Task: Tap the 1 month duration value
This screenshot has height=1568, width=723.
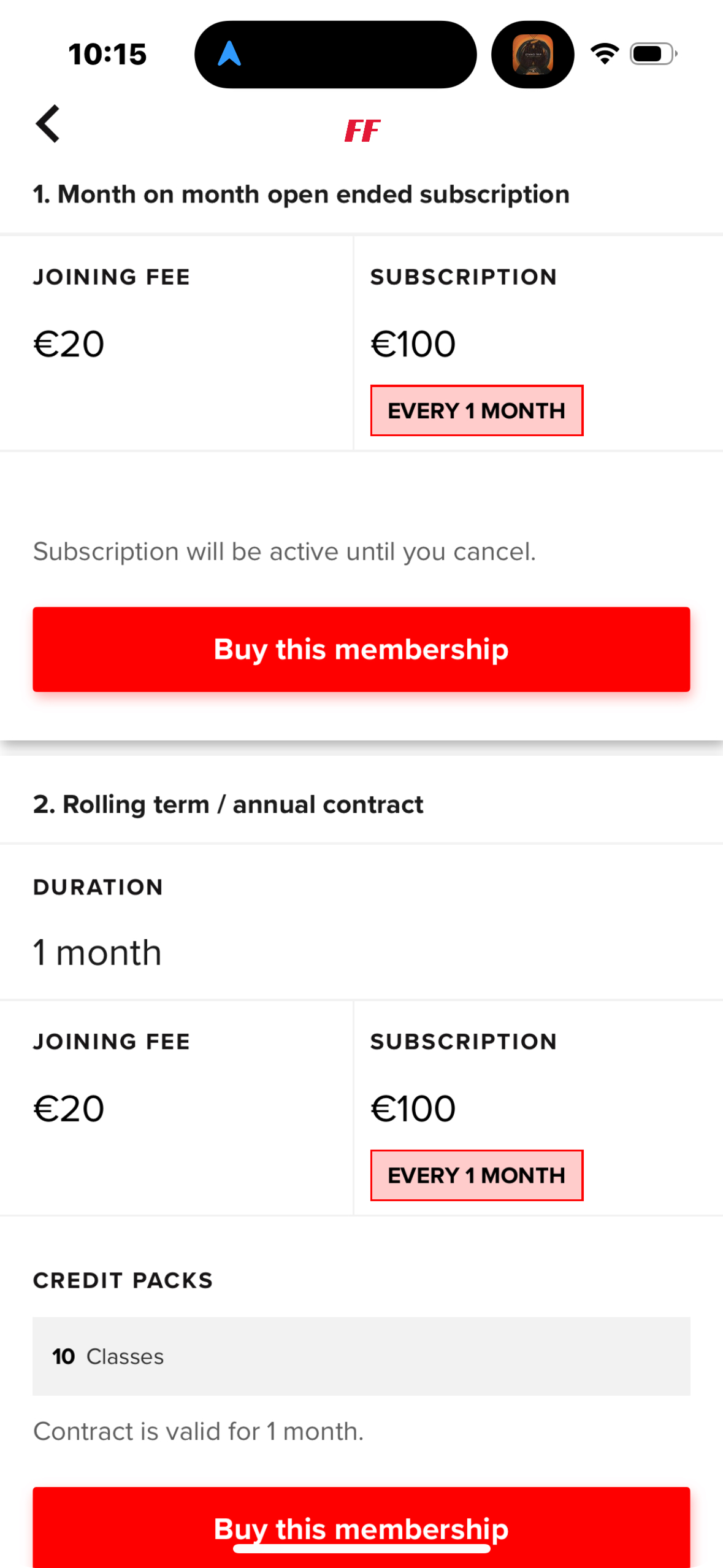Action: 98,953
